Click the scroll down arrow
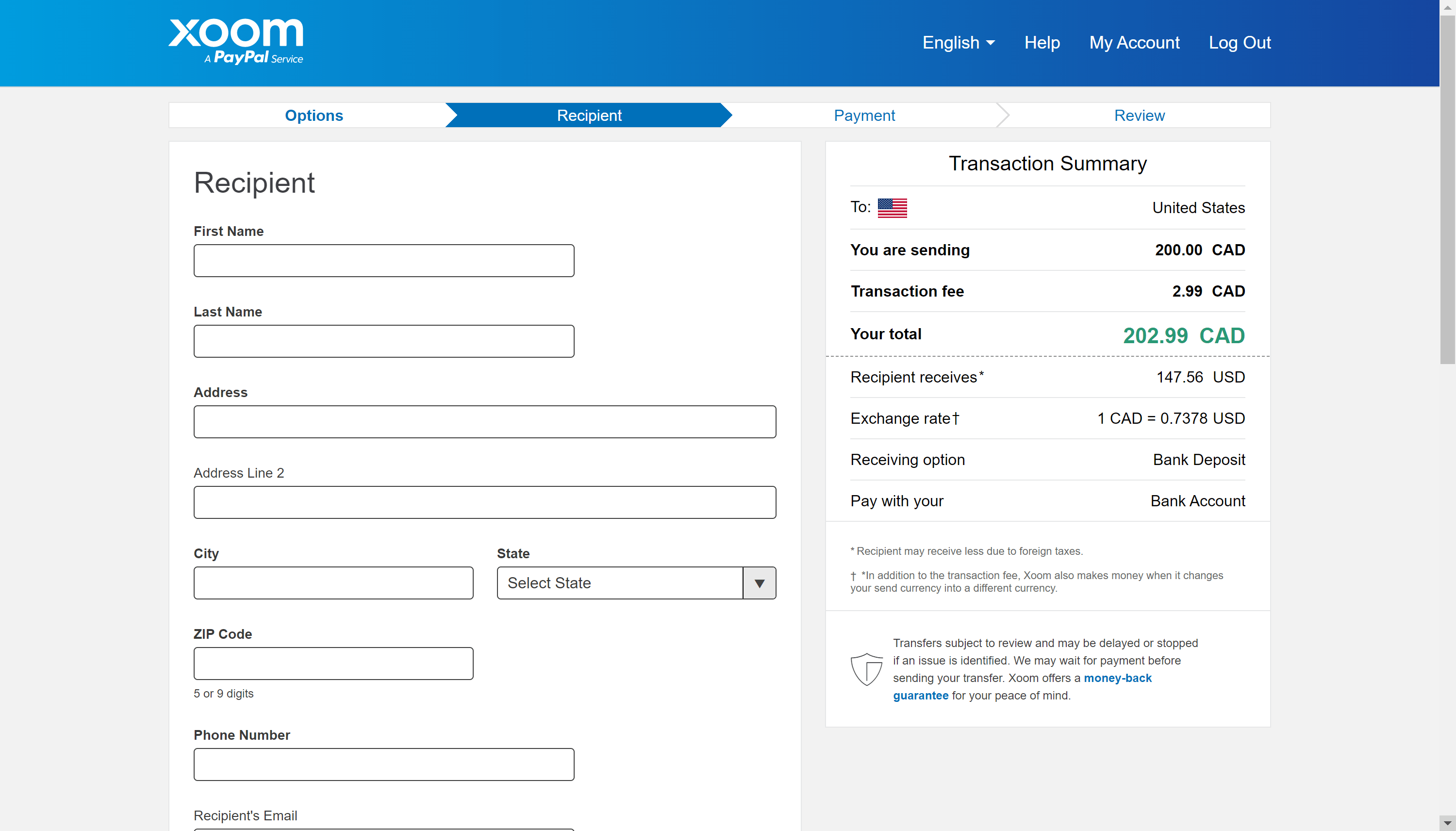 [x=1448, y=824]
